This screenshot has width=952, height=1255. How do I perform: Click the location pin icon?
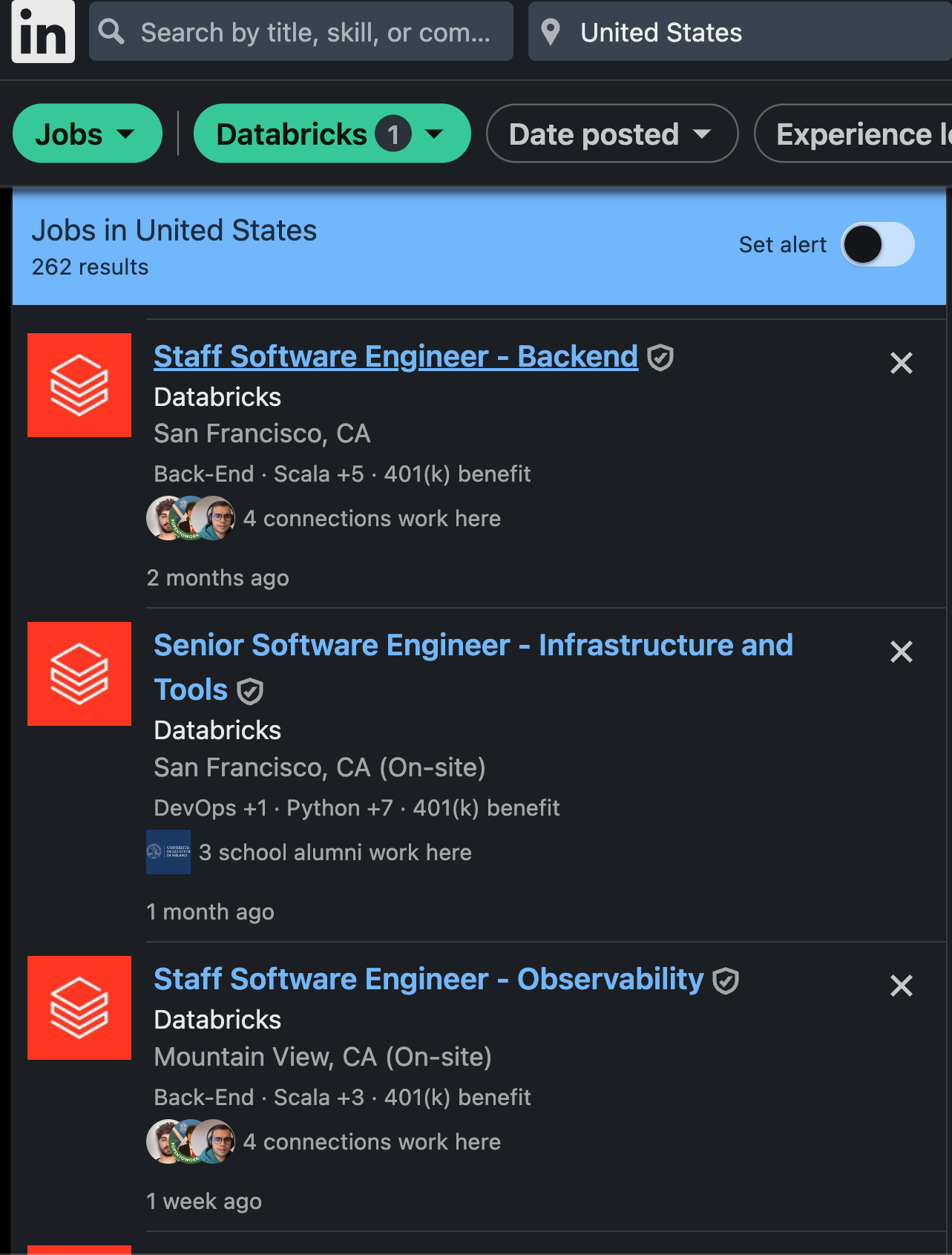click(551, 32)
